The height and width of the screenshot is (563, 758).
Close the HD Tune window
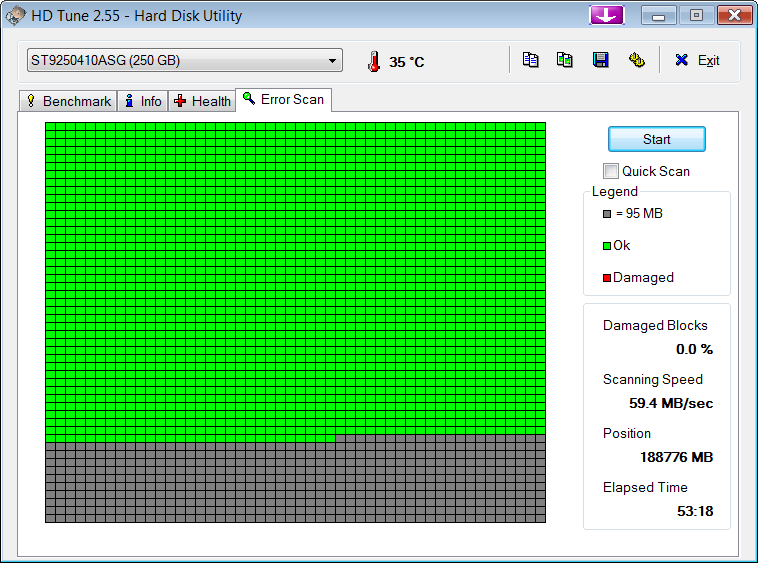point(734,15)
